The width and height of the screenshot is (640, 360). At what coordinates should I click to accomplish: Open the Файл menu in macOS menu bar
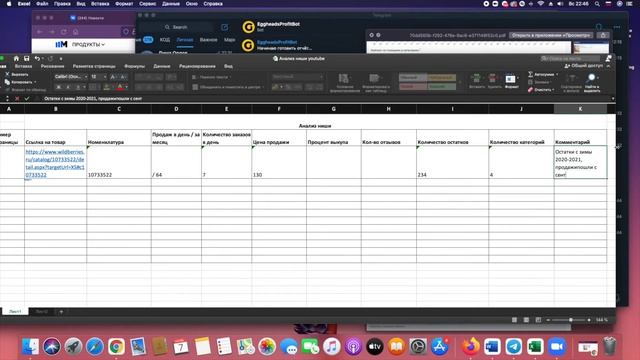tap(42, 4)
